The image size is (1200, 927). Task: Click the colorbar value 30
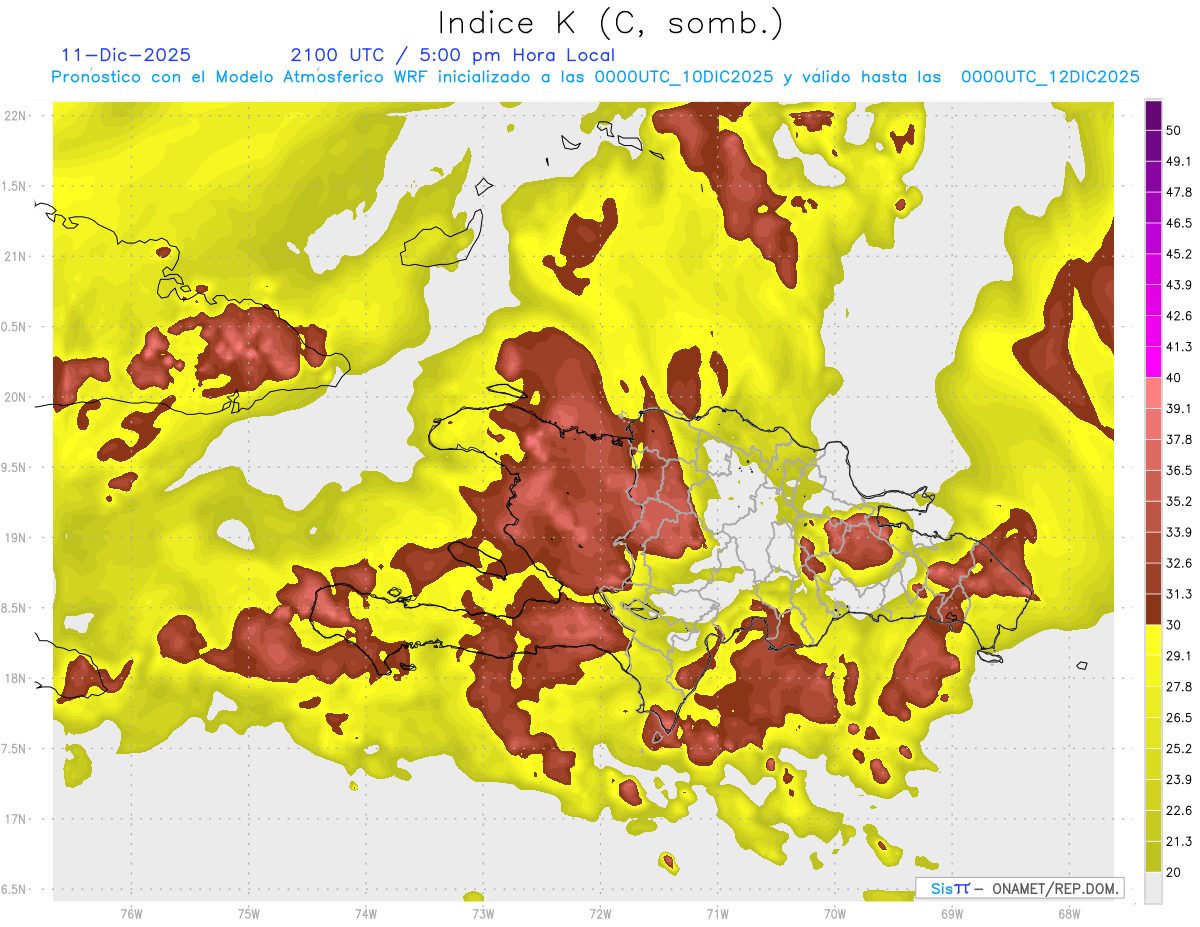(x=1175, y=626)
